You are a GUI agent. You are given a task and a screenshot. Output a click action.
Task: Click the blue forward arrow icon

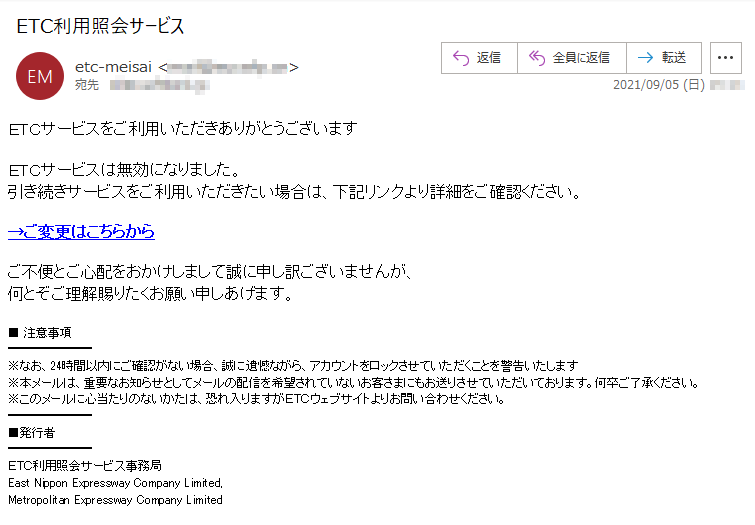click(645, 58)
